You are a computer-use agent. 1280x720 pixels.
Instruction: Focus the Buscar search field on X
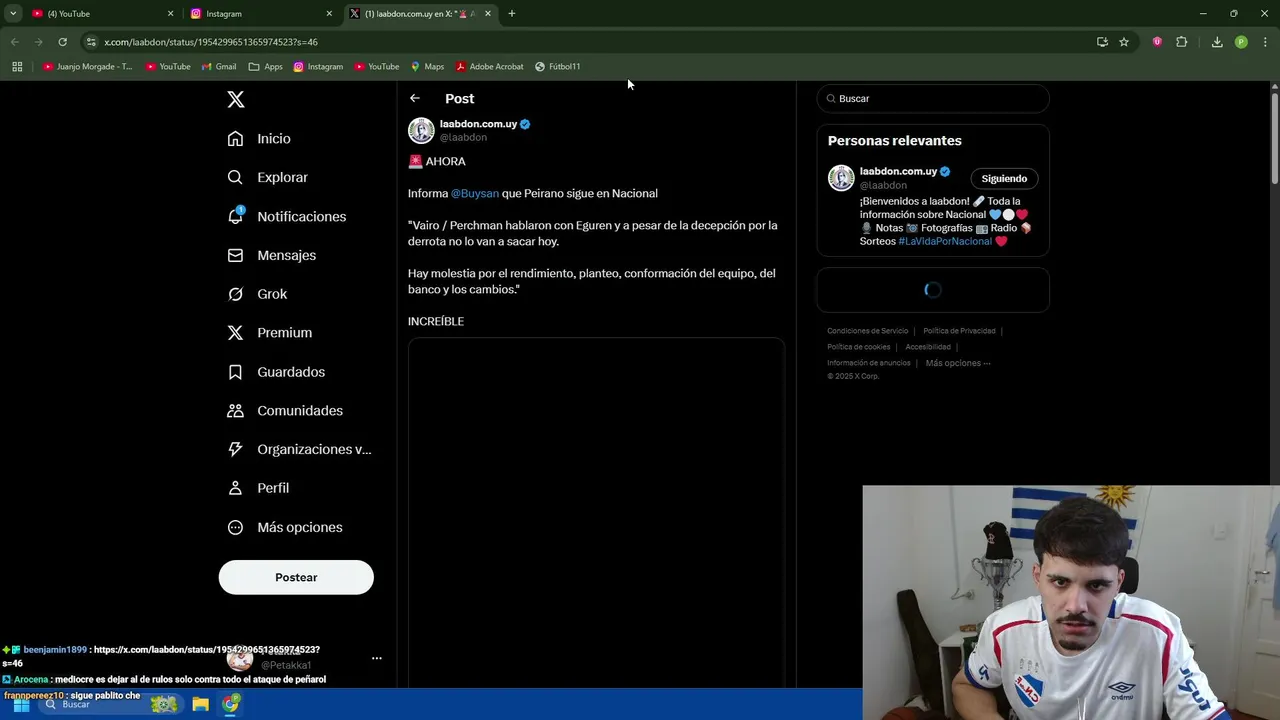933,99
